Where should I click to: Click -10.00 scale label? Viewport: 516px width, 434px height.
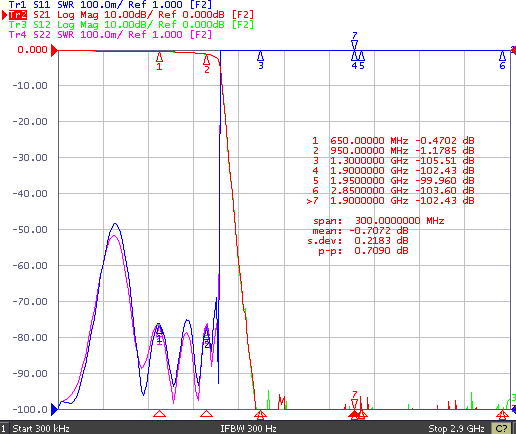30,86
